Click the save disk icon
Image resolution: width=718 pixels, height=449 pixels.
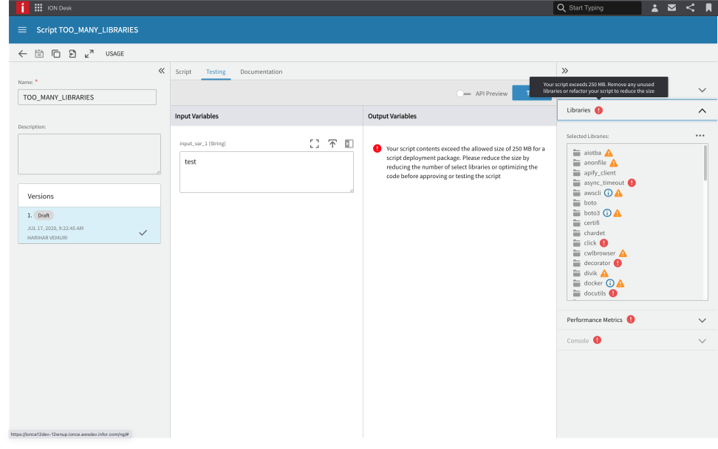pos(39,53)
